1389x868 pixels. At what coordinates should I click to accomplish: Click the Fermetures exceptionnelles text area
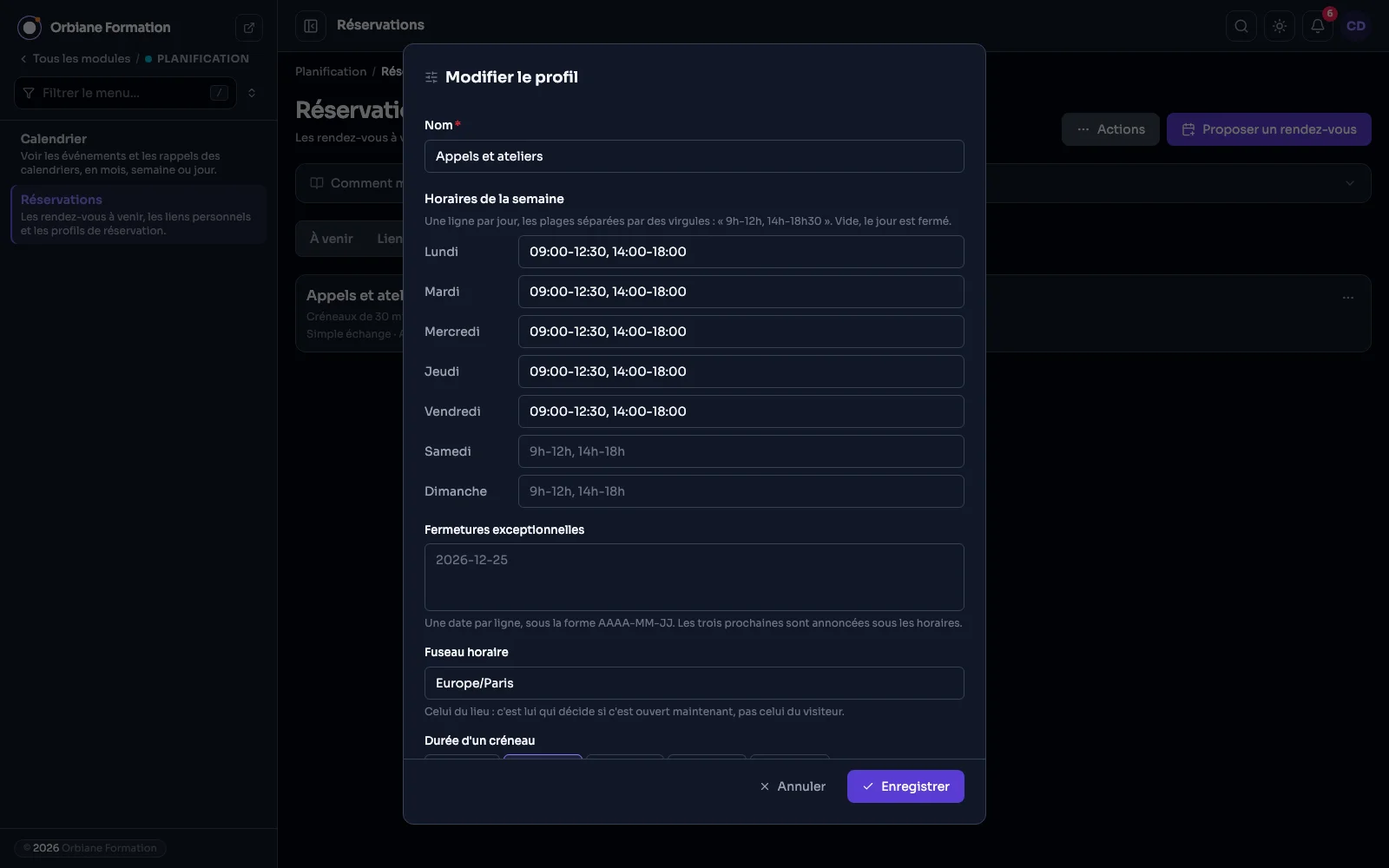694,577
